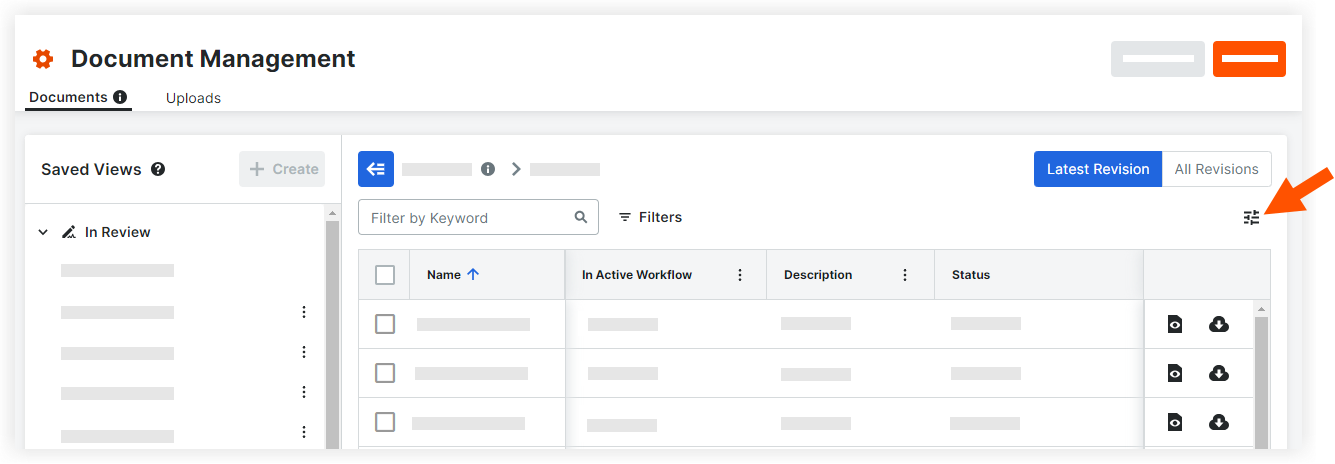Image resolution: width=1335 pixels, height=464 pixels.
Task: Collapse the In Review saved views group
Action: pos(43,232)
